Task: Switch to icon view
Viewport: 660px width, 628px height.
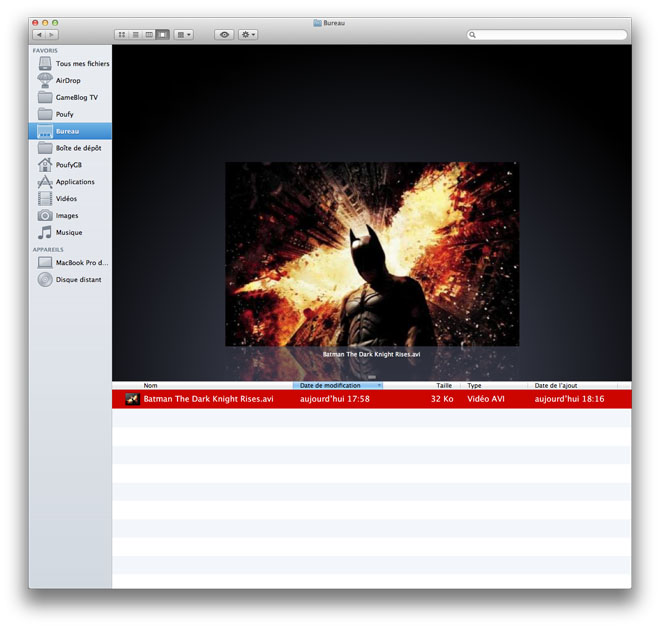Action: pos(121,35)
